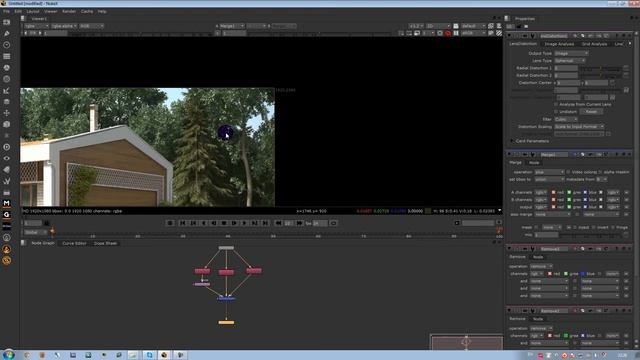Screen dimensions: 640x360
Task: Jump to the first frame
Action: (x=182, y=223)
